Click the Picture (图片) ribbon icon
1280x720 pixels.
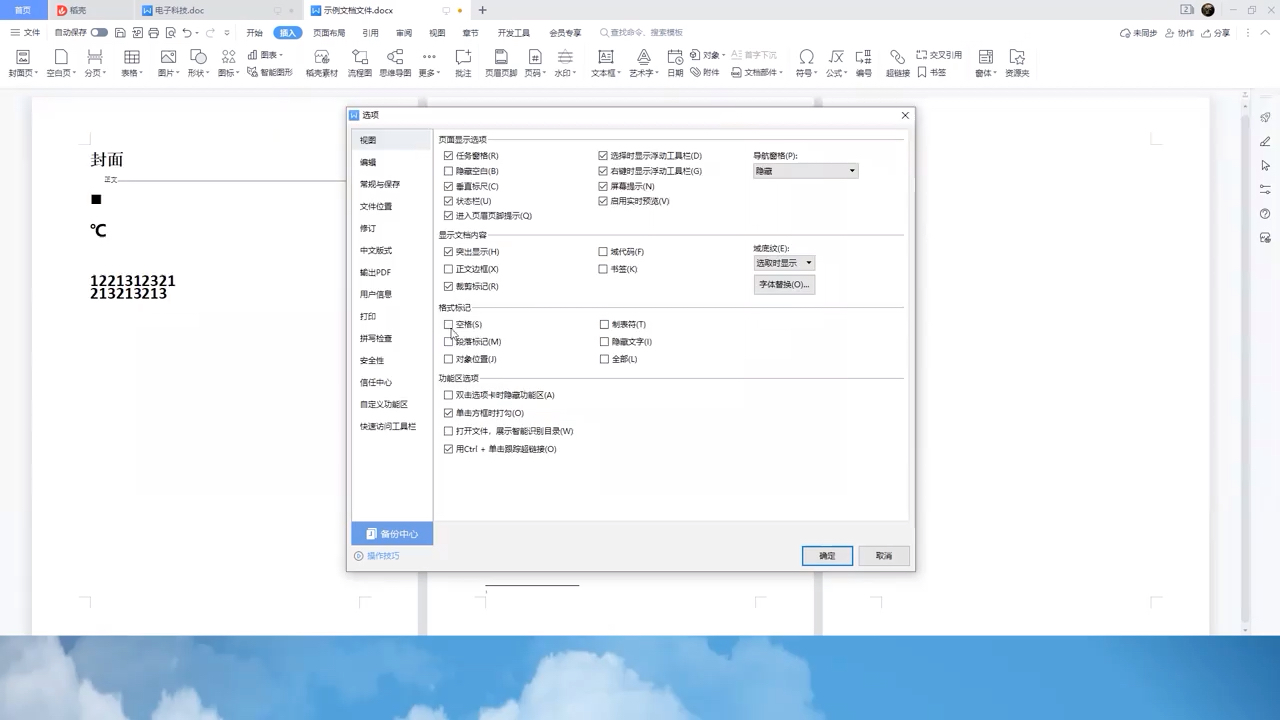168,63
